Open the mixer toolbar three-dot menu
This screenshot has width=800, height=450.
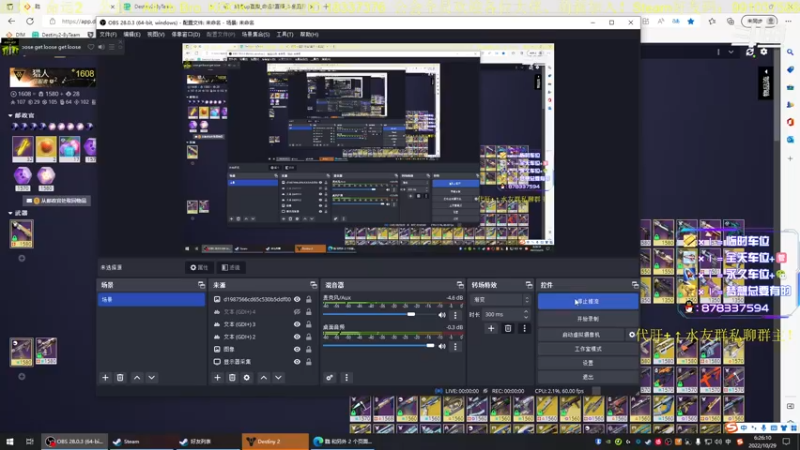(x=346, y=378)
